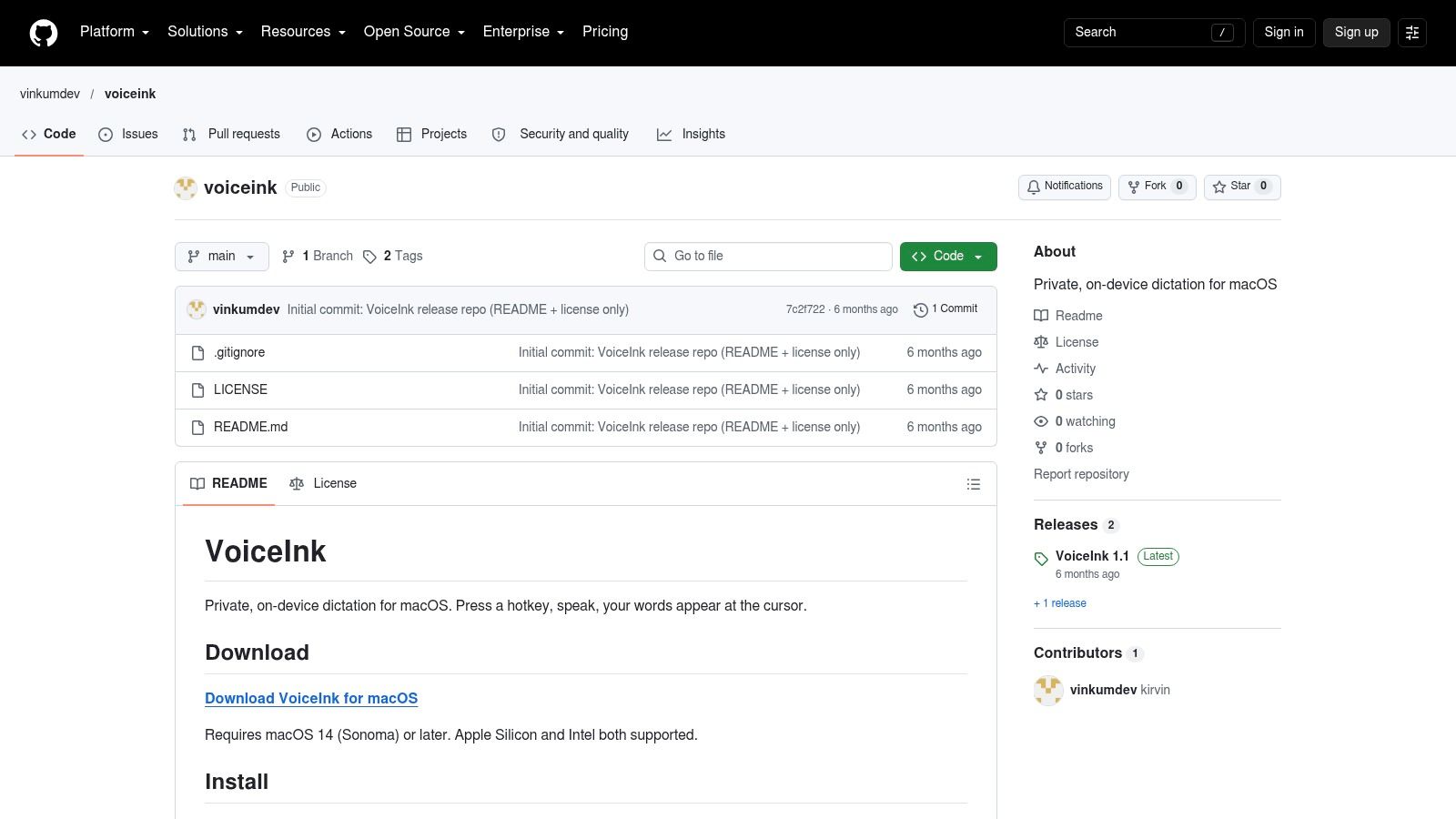Click the pulse icon next to Activity
Screen dimensions: 1456x819
coord(1041,369)
